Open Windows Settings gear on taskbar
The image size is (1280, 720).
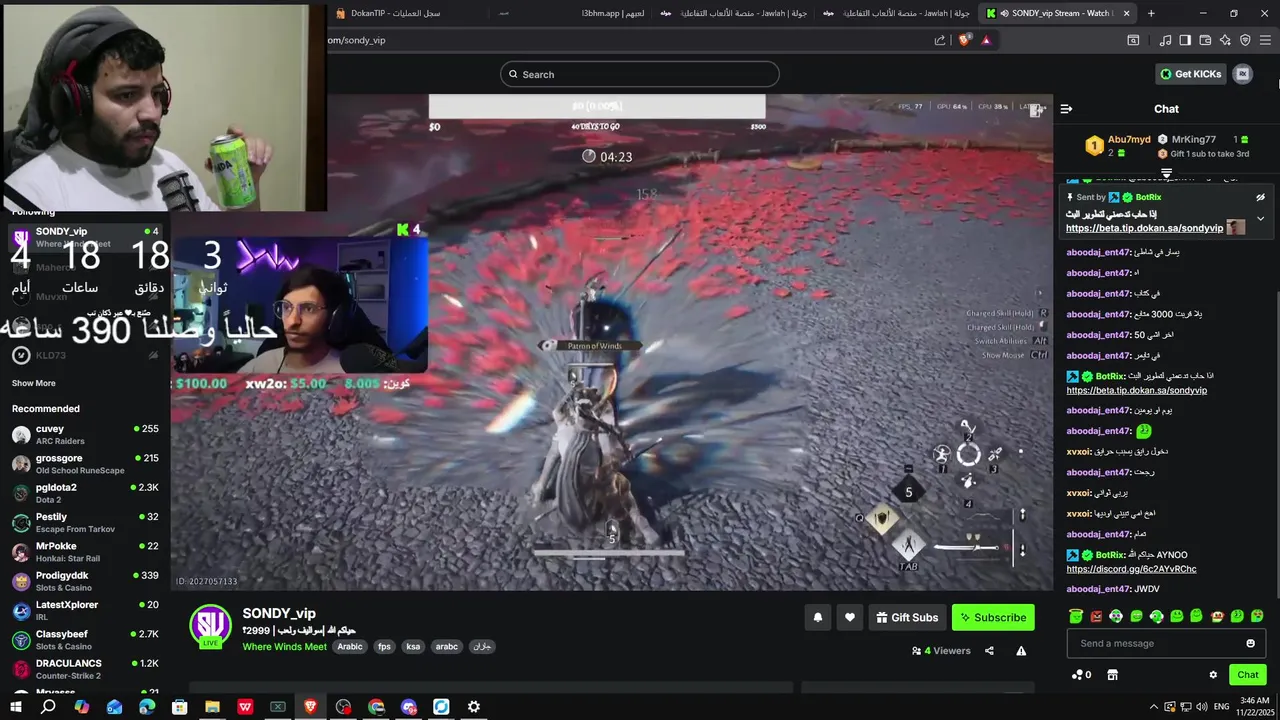(x=474, y=707)
